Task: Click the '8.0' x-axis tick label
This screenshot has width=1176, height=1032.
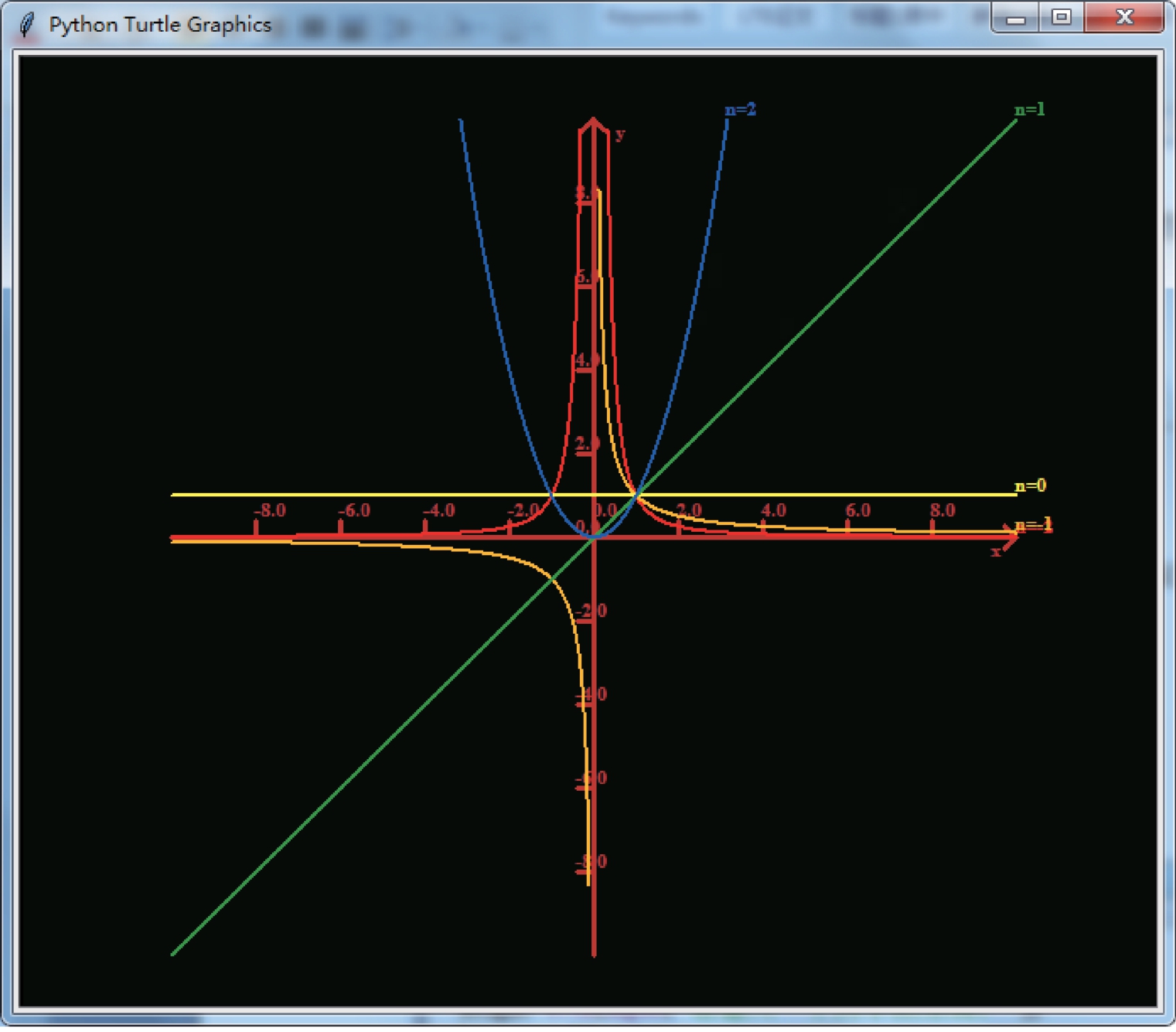Action: [x=943, y=510]
